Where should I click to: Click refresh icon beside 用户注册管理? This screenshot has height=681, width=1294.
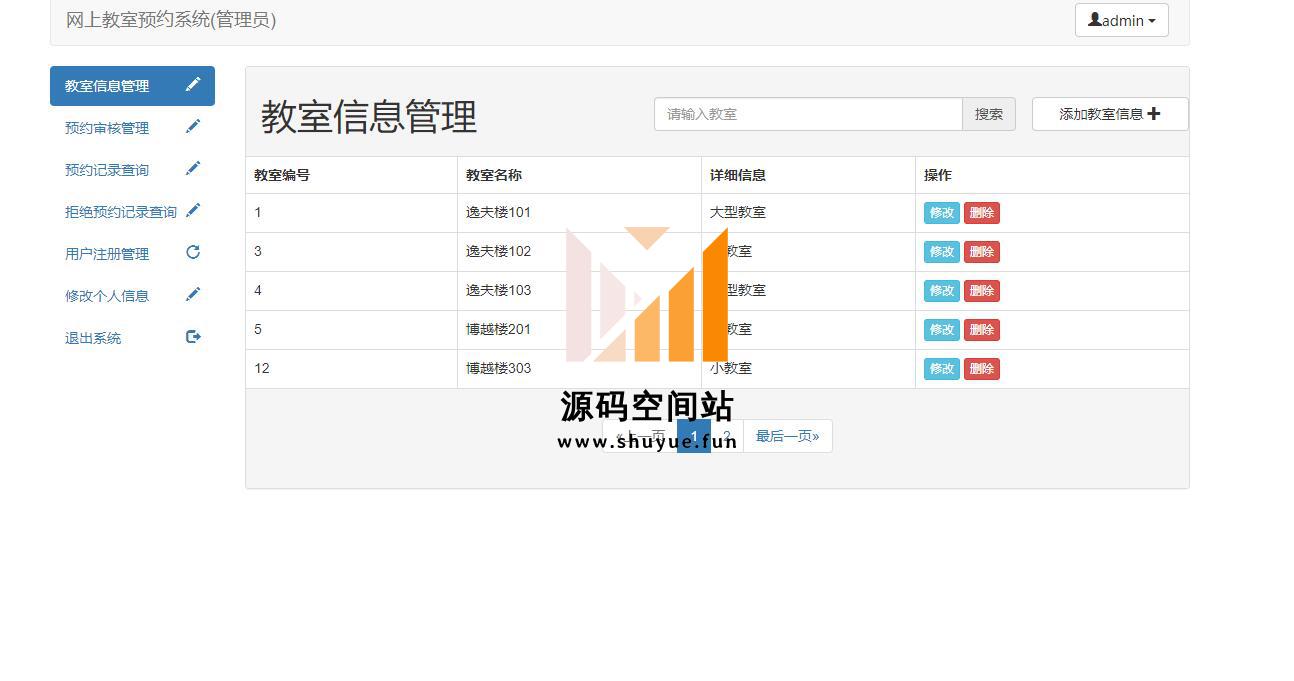tap(193, 253)
